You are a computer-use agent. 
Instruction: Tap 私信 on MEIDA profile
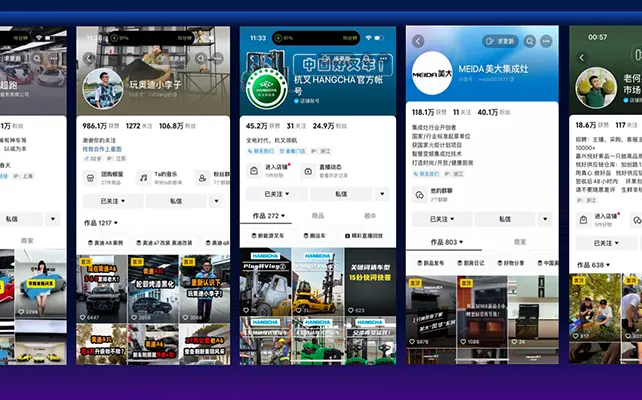coord(505,219)
